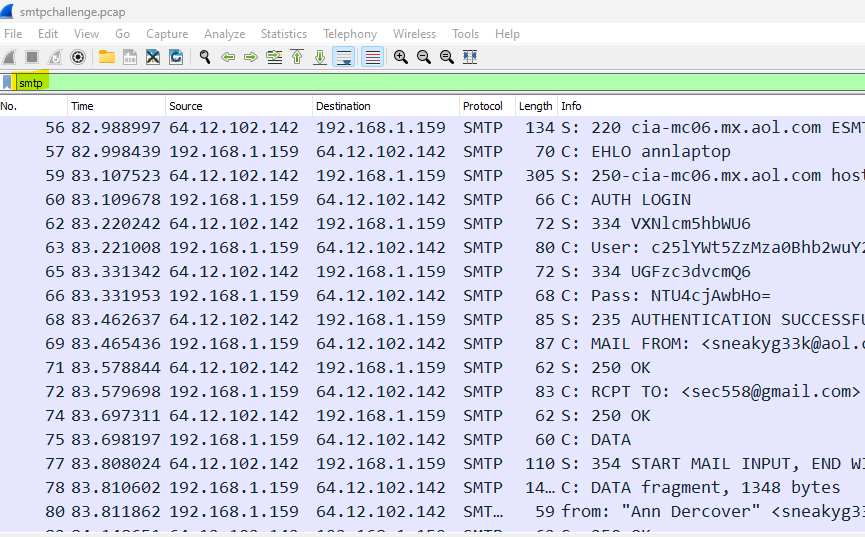Sort by the Time column header
Image resolution: width=865 pixels, height=537 pixels.
(x=82, y=106)
